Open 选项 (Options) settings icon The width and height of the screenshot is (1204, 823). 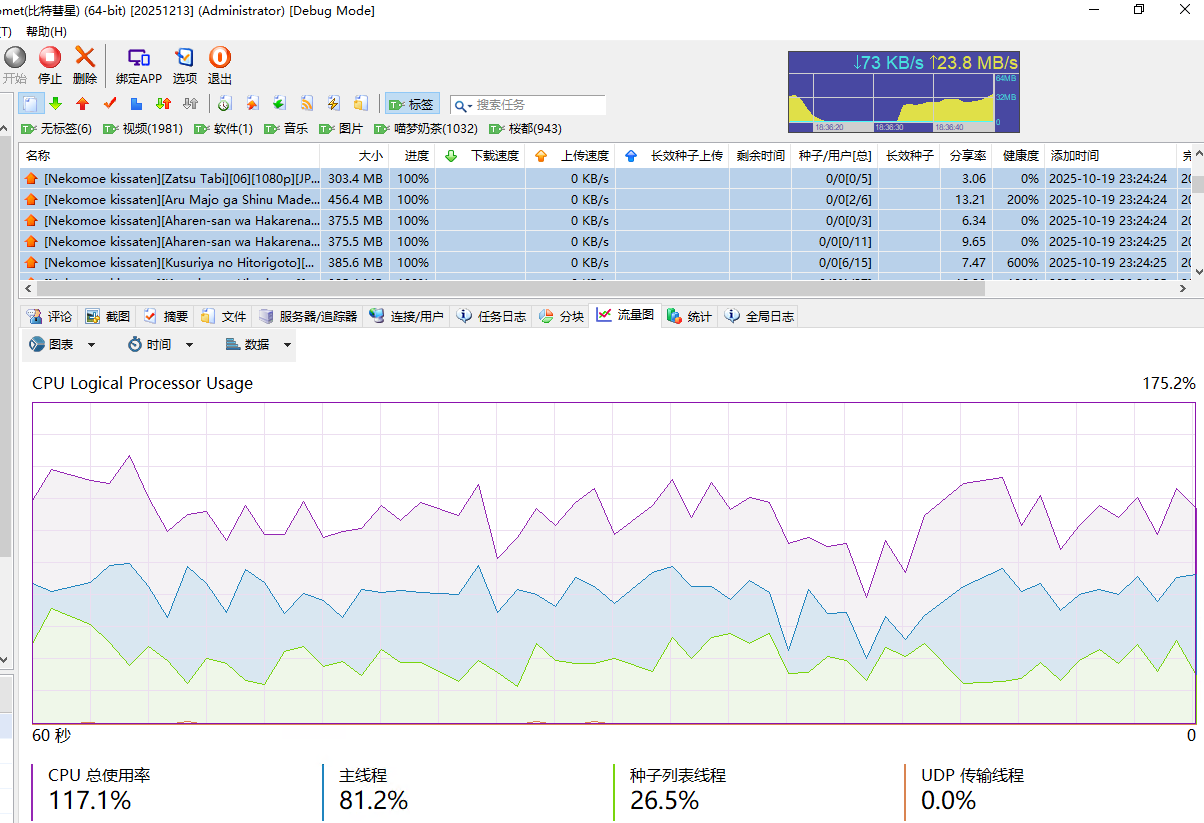185,65
